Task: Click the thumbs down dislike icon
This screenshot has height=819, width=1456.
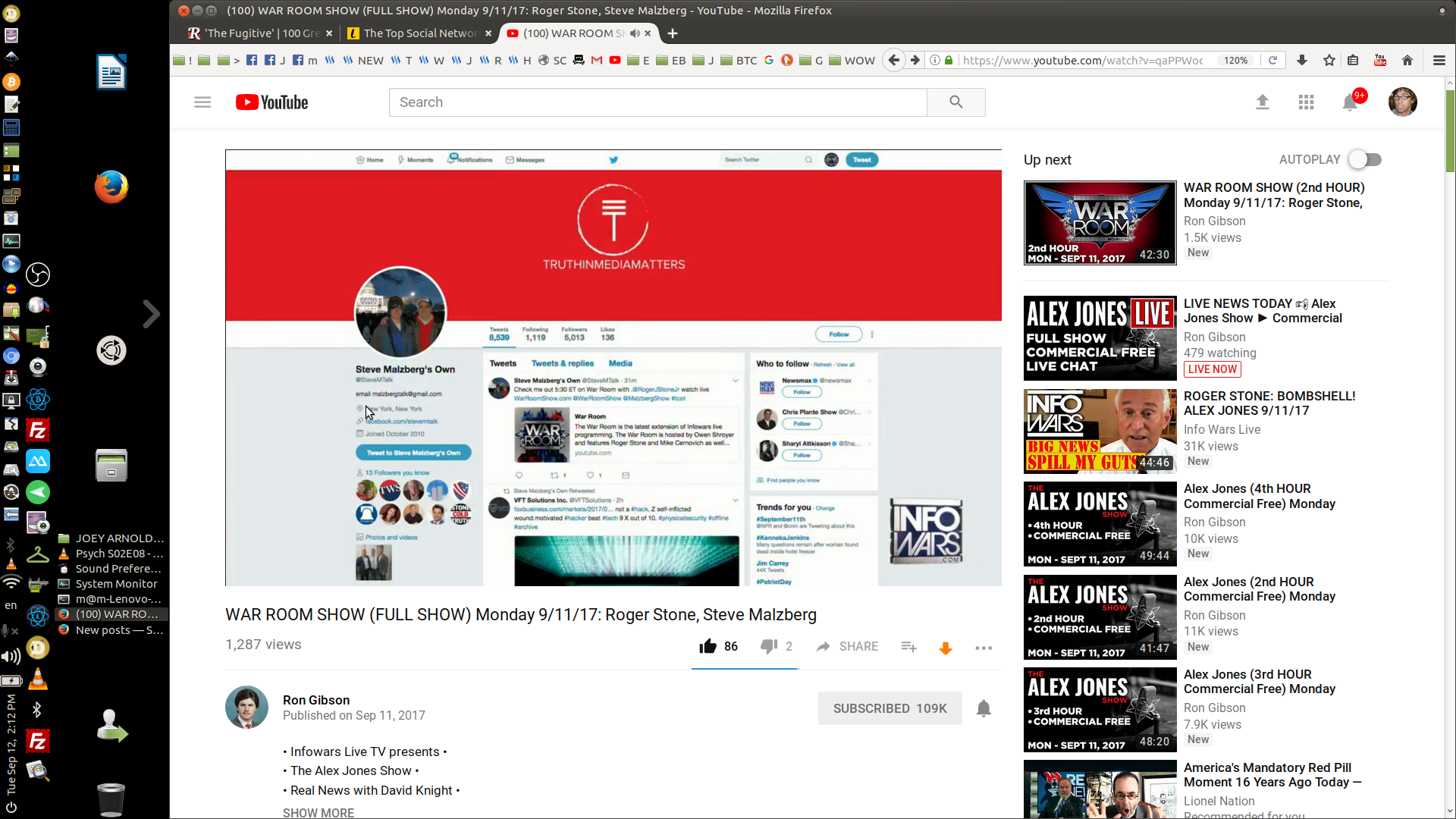Action: click(x=768, y=646)
